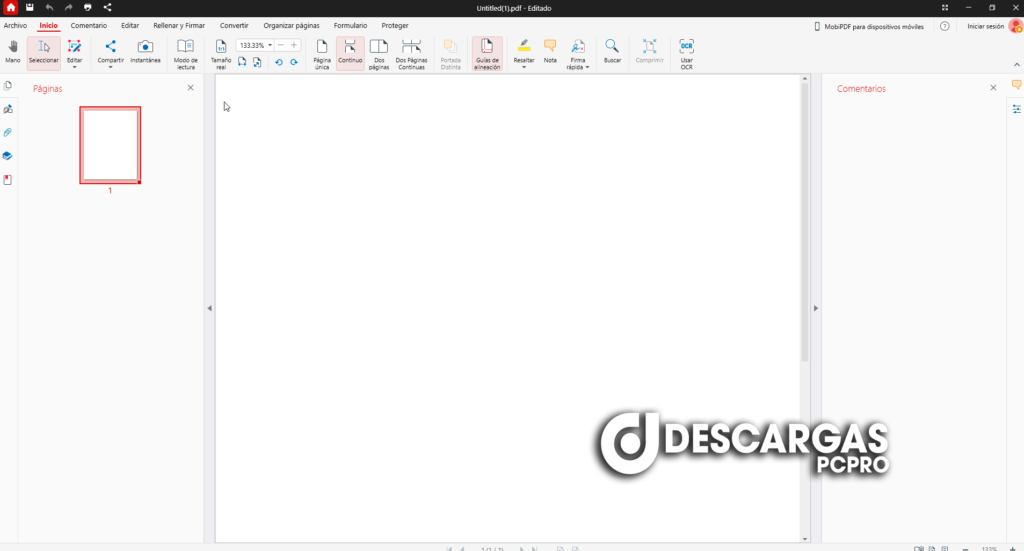This screenshot has width=1024, height=551.
Task: Open attachments panel via paperclip icon
Action: (8, 132)
